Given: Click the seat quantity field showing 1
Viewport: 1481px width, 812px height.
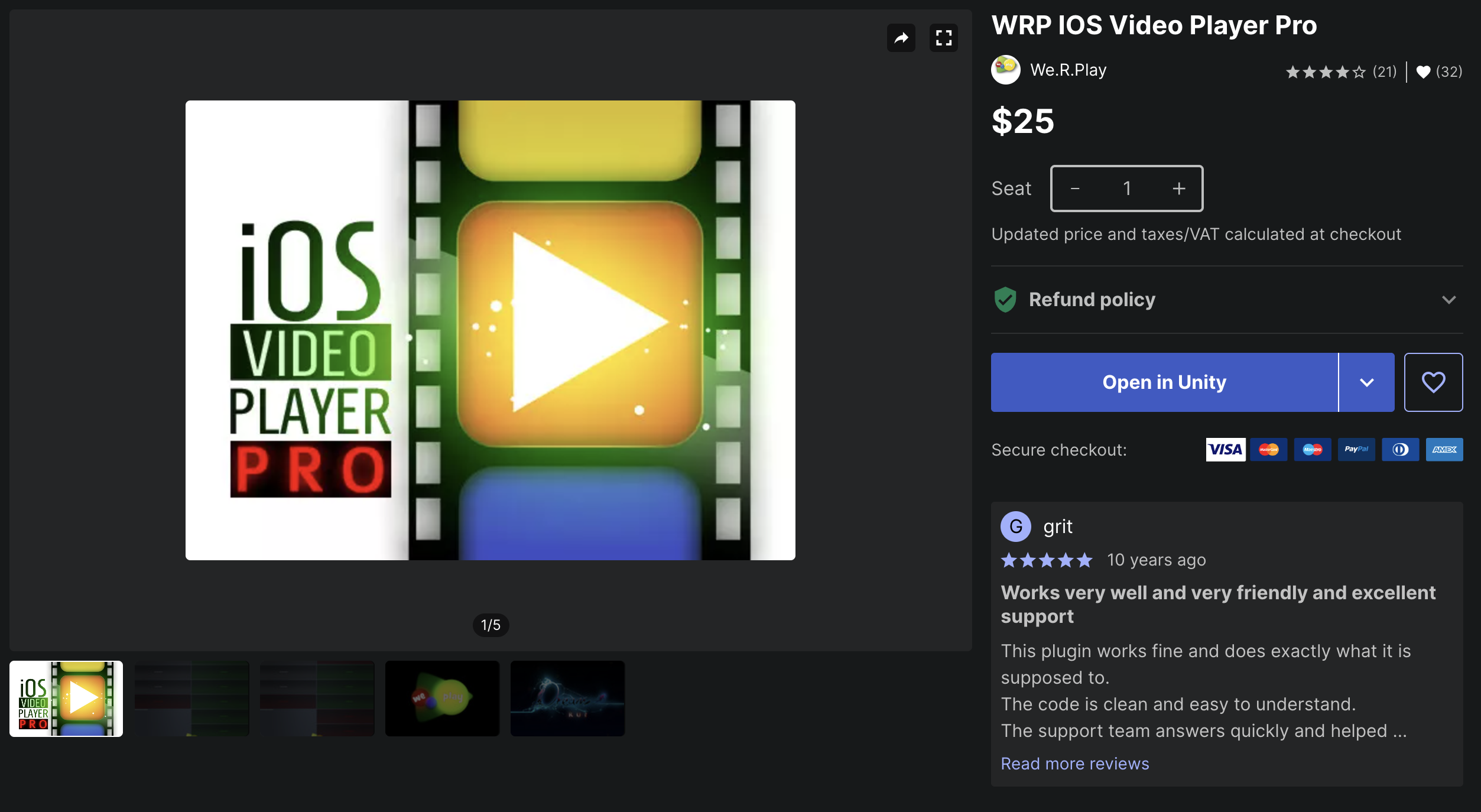Looking at the screenshot, I should point(1126,189).
